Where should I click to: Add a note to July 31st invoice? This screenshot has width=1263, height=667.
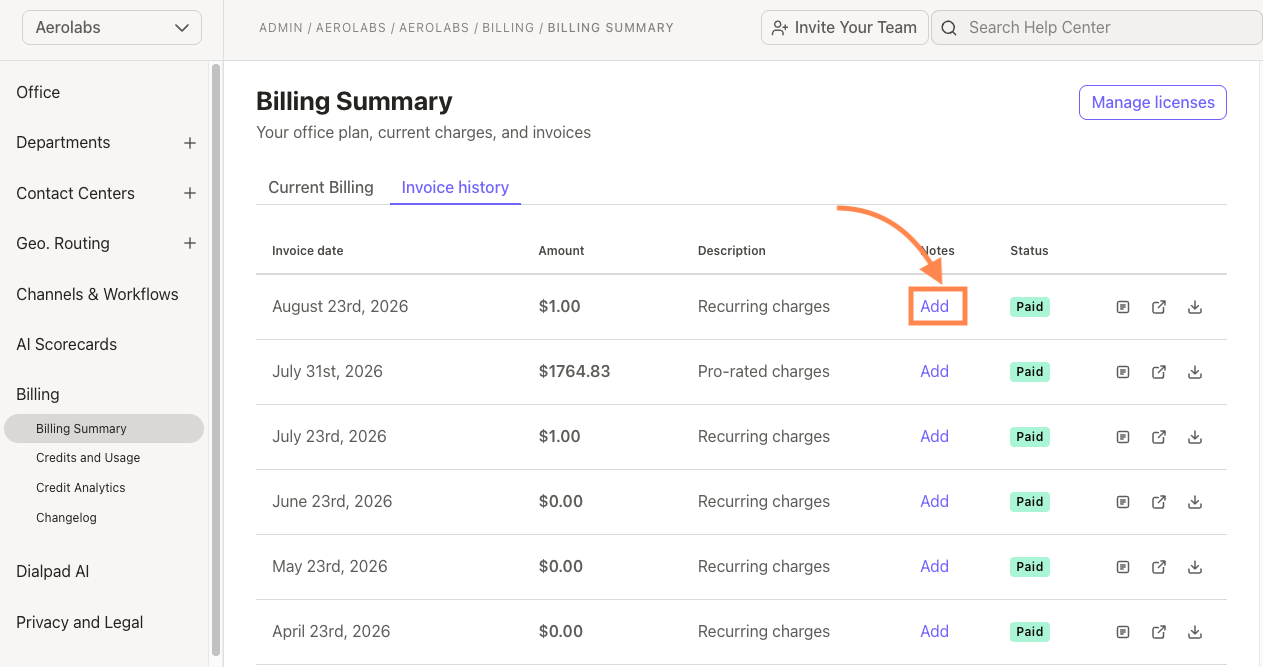(935, 371)
